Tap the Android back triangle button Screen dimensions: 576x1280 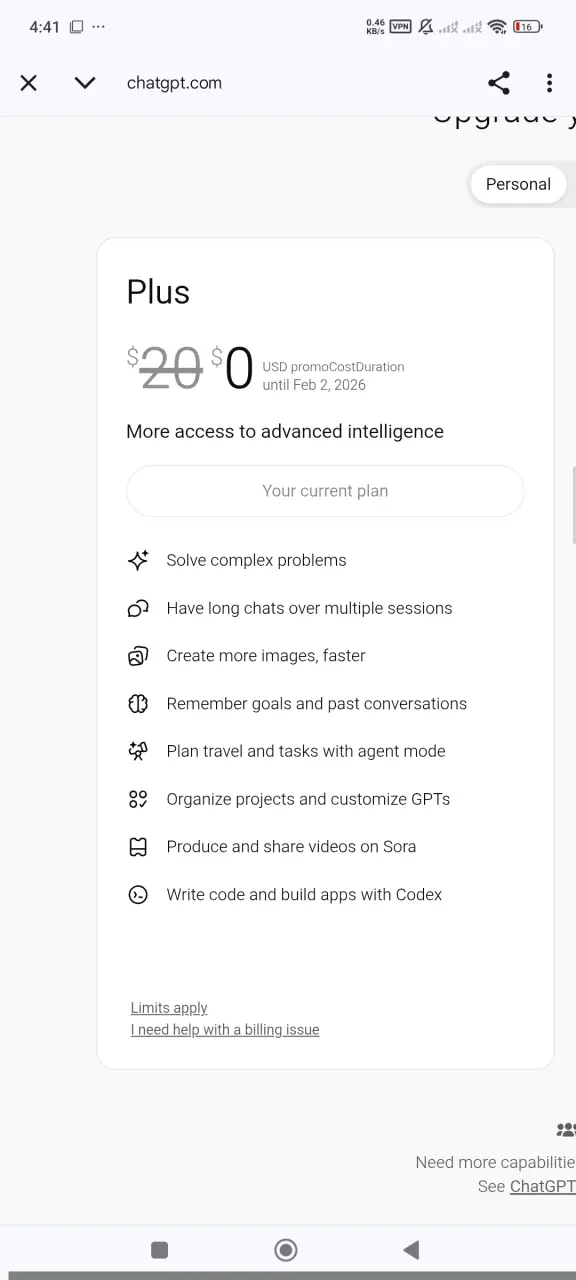click(x=411, y=1249)
